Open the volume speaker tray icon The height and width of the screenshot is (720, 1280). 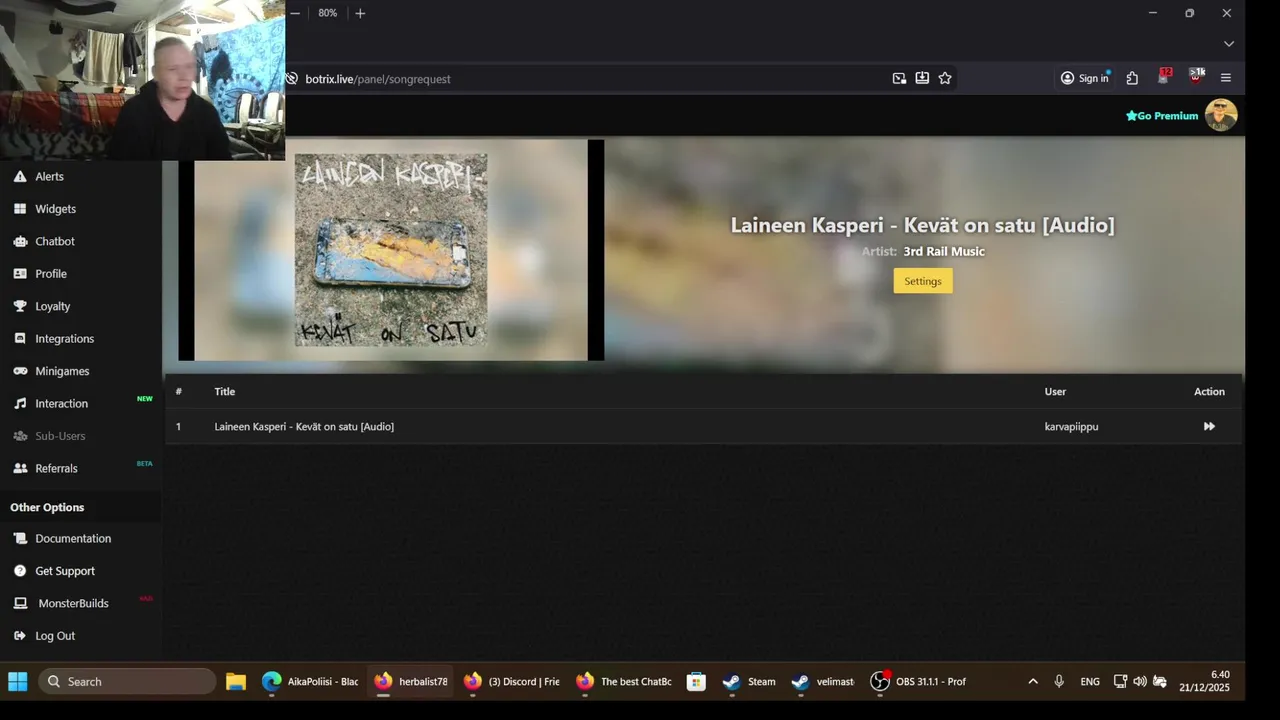click(1140, 682)
